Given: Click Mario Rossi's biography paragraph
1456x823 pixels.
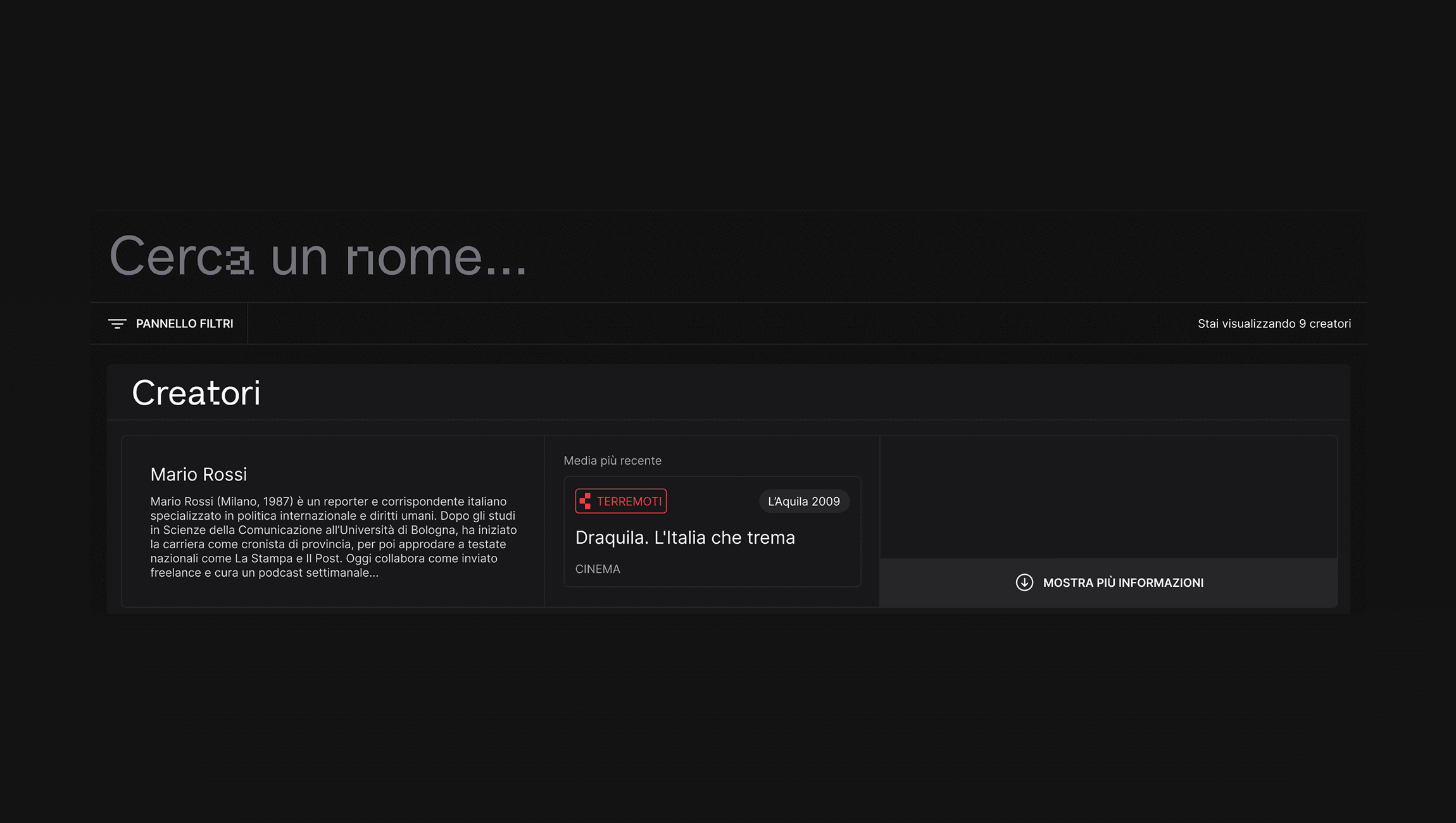Looking at the screenshot, I should point(333,537).
